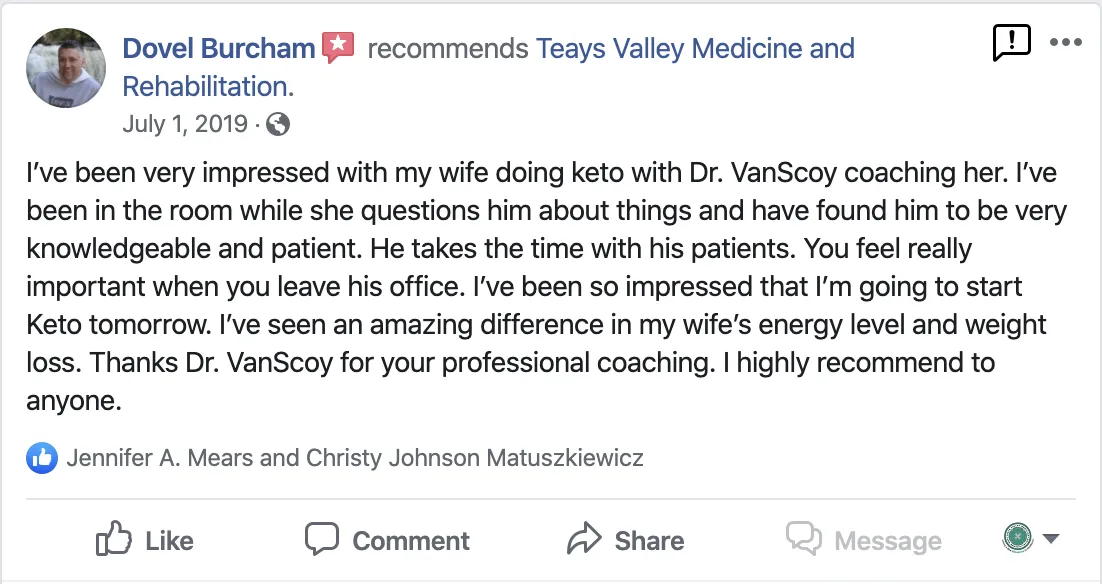Open Christy Johnson Matuszkiewicz's profile

474,458
